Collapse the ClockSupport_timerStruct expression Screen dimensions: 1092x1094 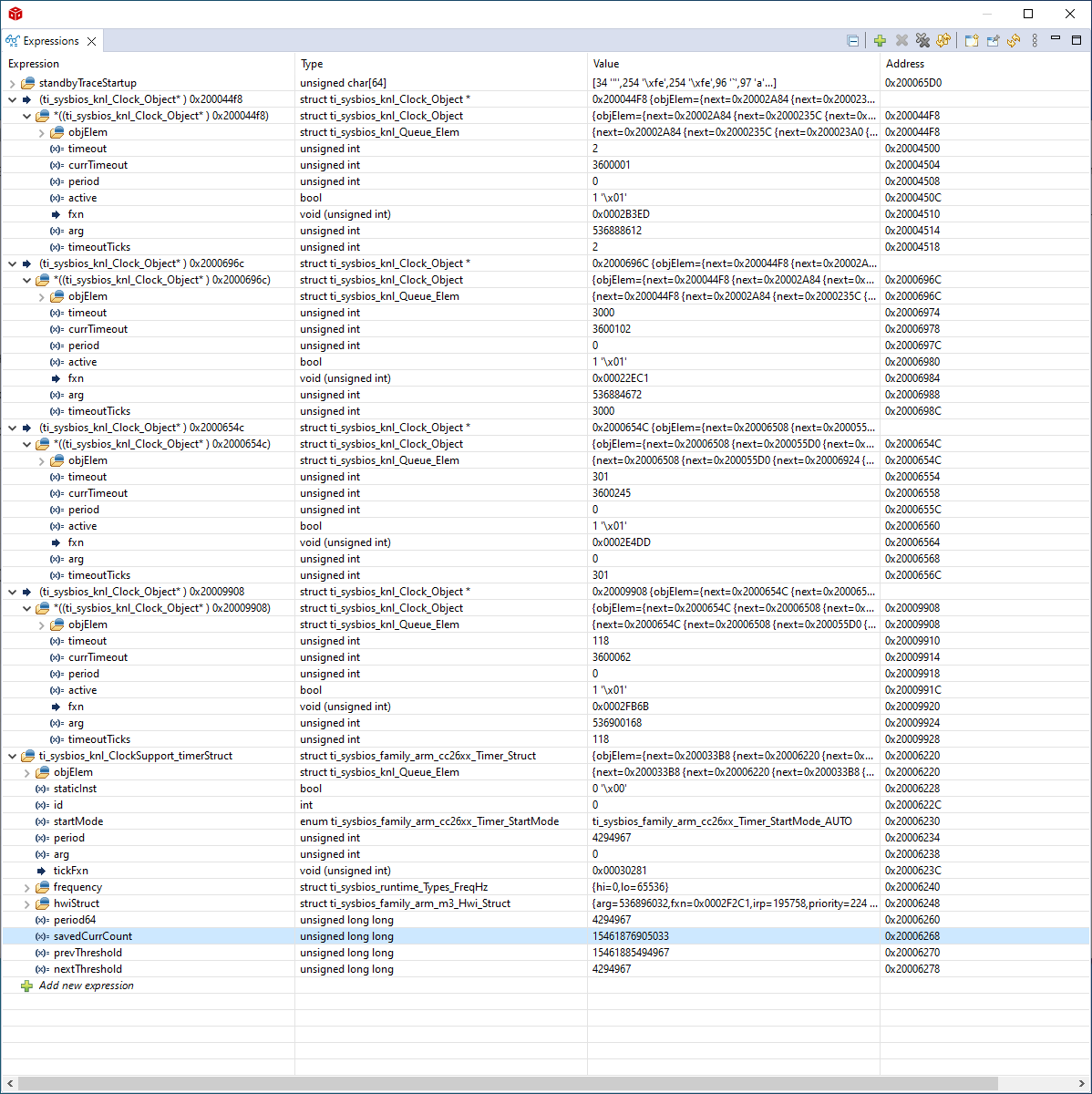12,756
